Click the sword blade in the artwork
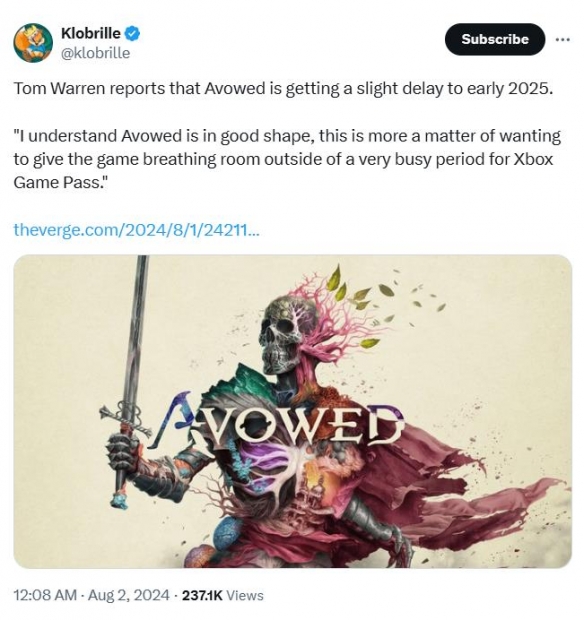 pyautogui.click(x=134, y=328)
